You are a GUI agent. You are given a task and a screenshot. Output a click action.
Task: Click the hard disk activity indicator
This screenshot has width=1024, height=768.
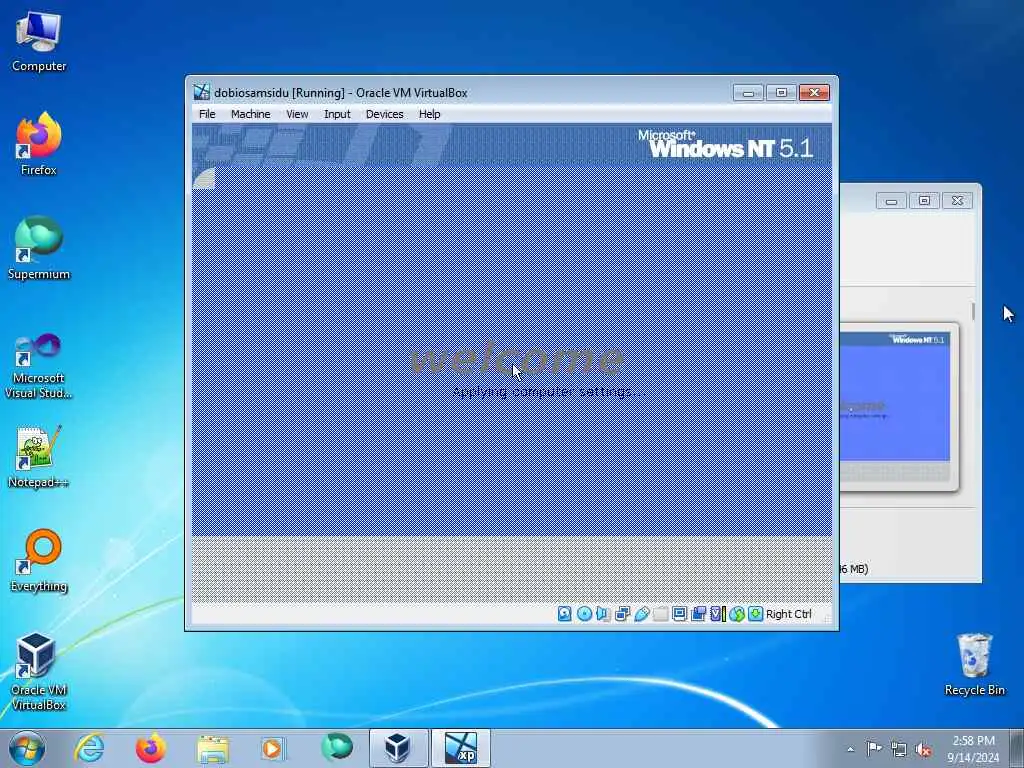[x=565, y=614]
